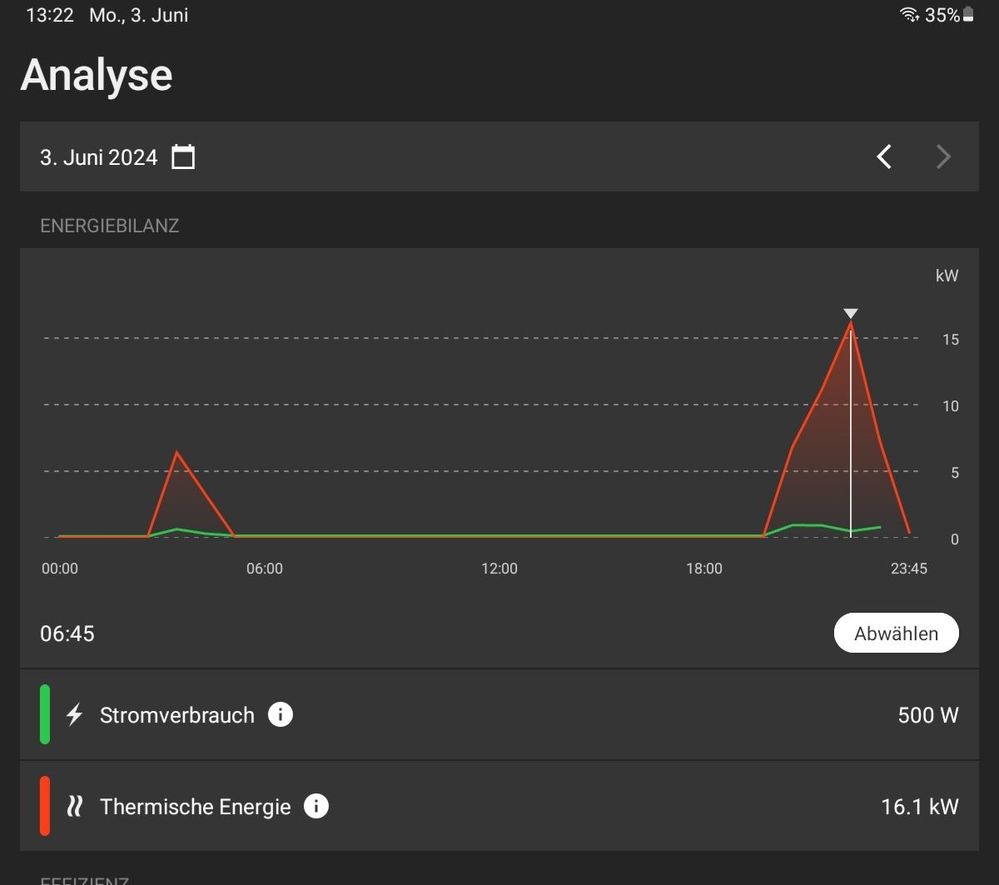Image resolution: width=999 pixels, height=885 pixels.
Task: Click the red Thermische Energie color bar
Action: tap(45, 806)
